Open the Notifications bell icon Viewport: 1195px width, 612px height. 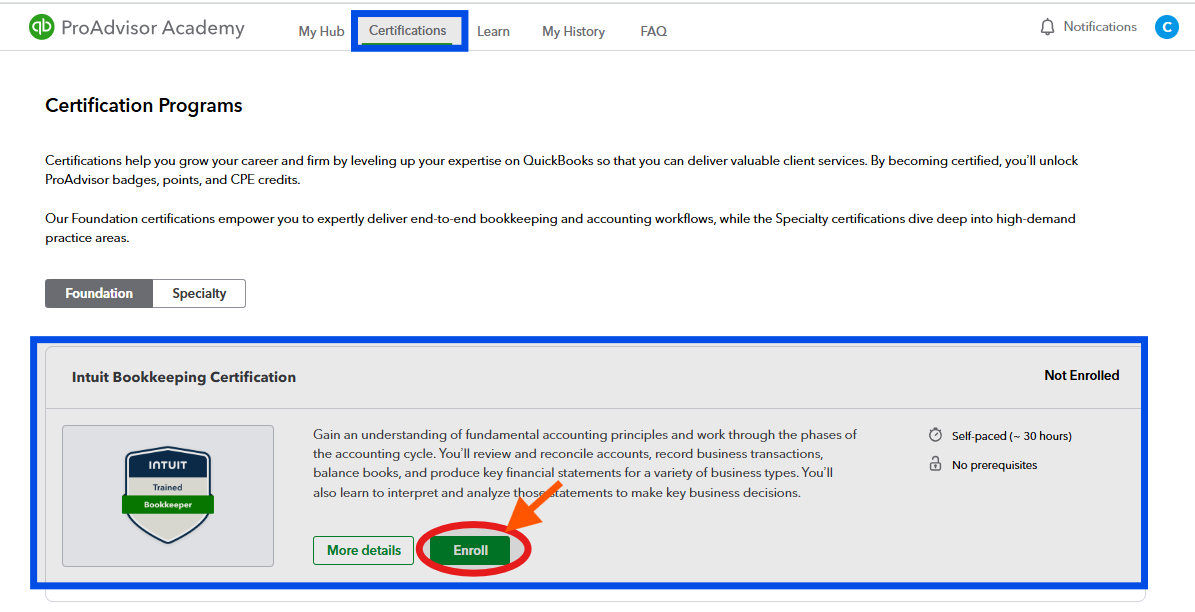tap(1047, 27)
